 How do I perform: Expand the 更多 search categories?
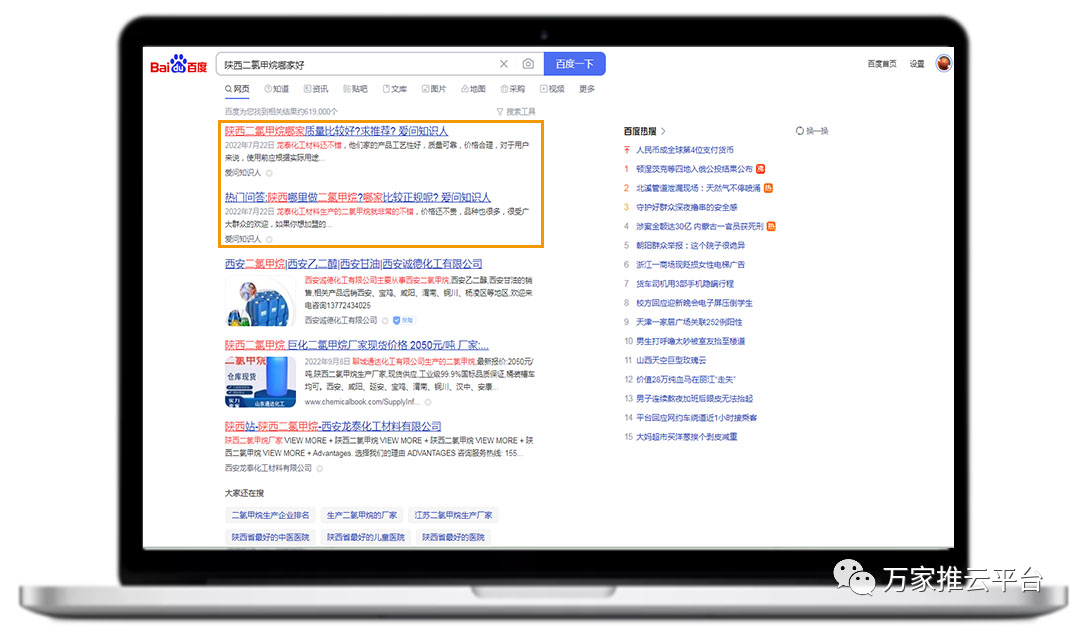587,89
